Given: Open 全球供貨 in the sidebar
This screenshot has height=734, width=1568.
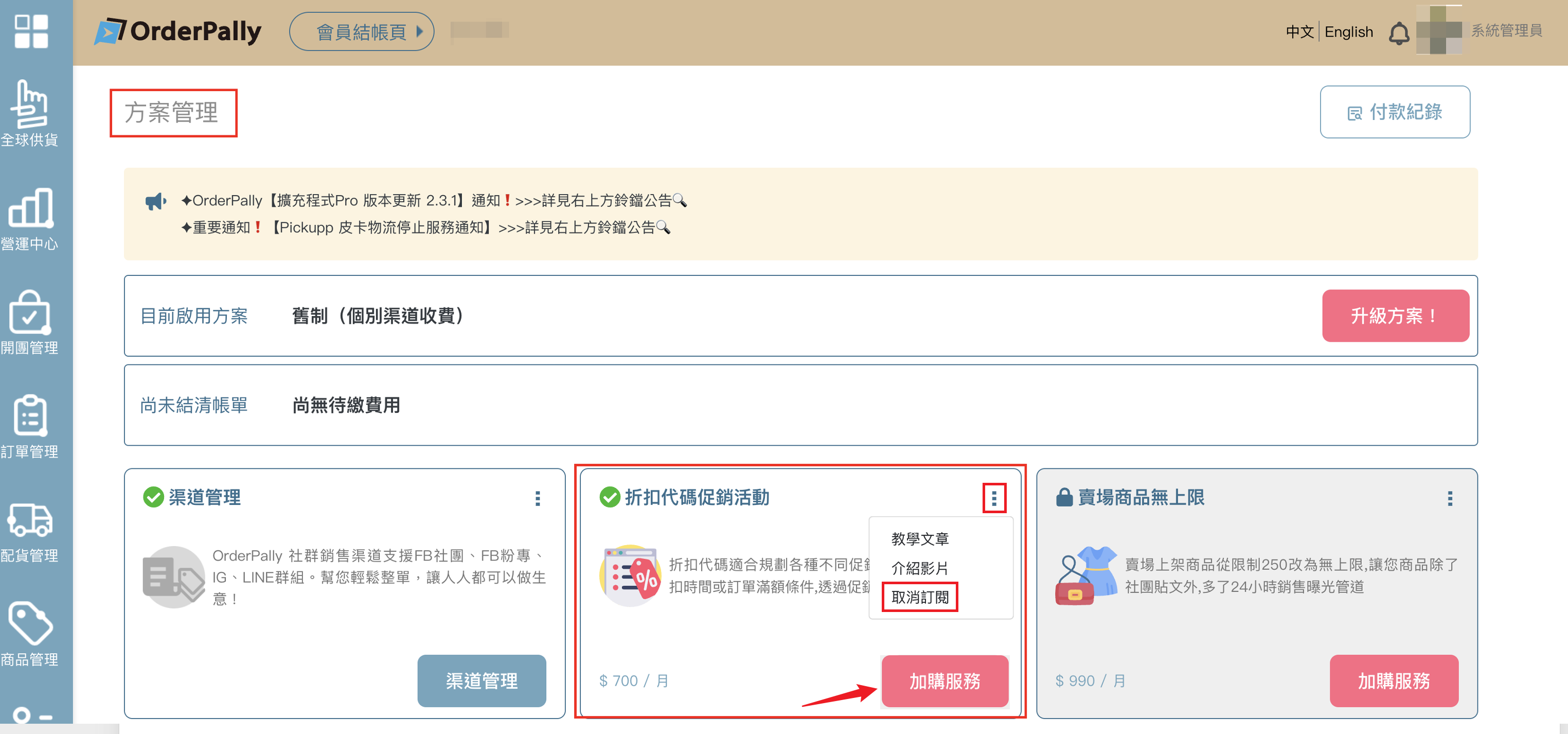Looking at the screenshot, I should pyautogui.click(x=30, y=114).
